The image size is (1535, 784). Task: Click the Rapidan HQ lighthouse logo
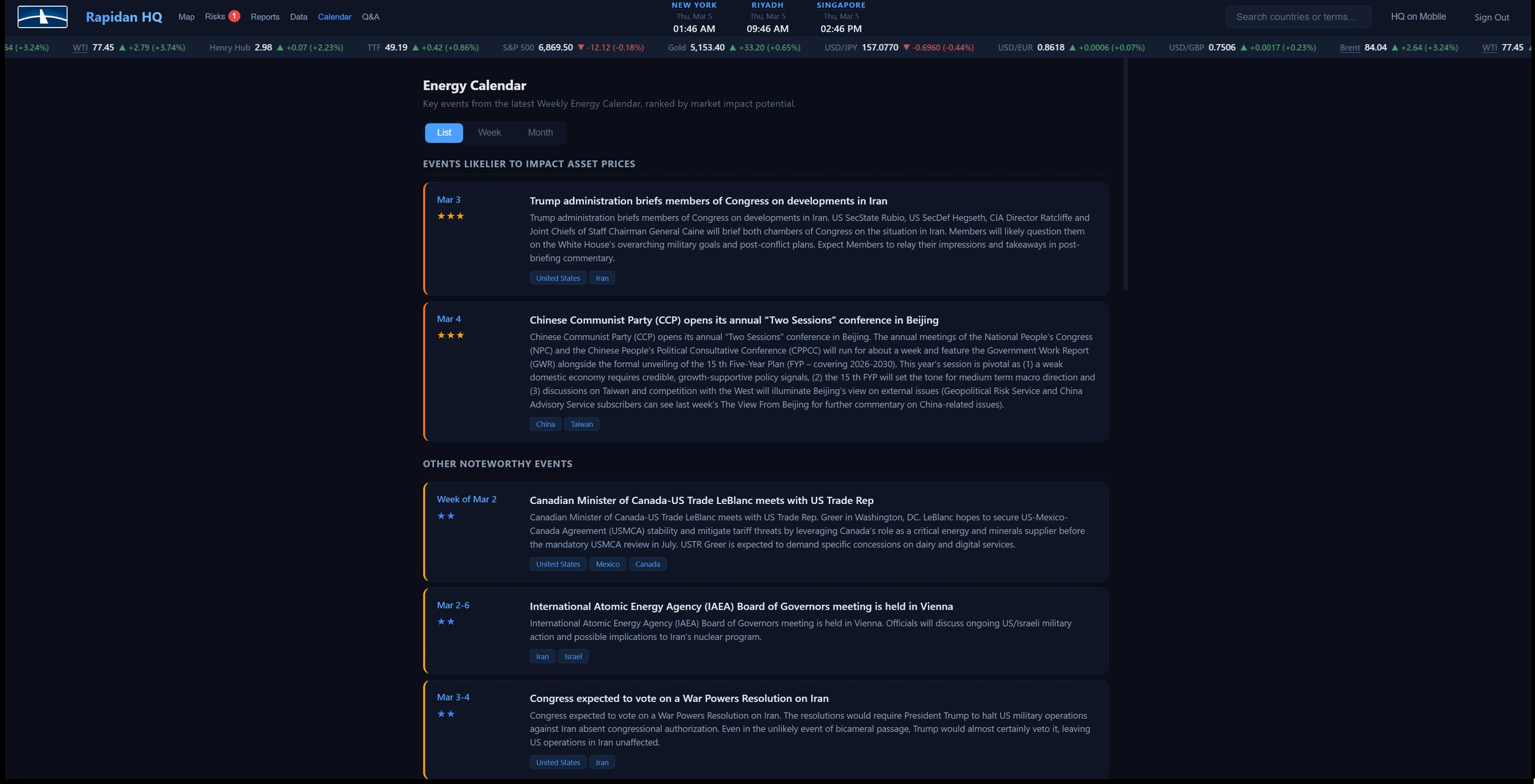point(41,17)
